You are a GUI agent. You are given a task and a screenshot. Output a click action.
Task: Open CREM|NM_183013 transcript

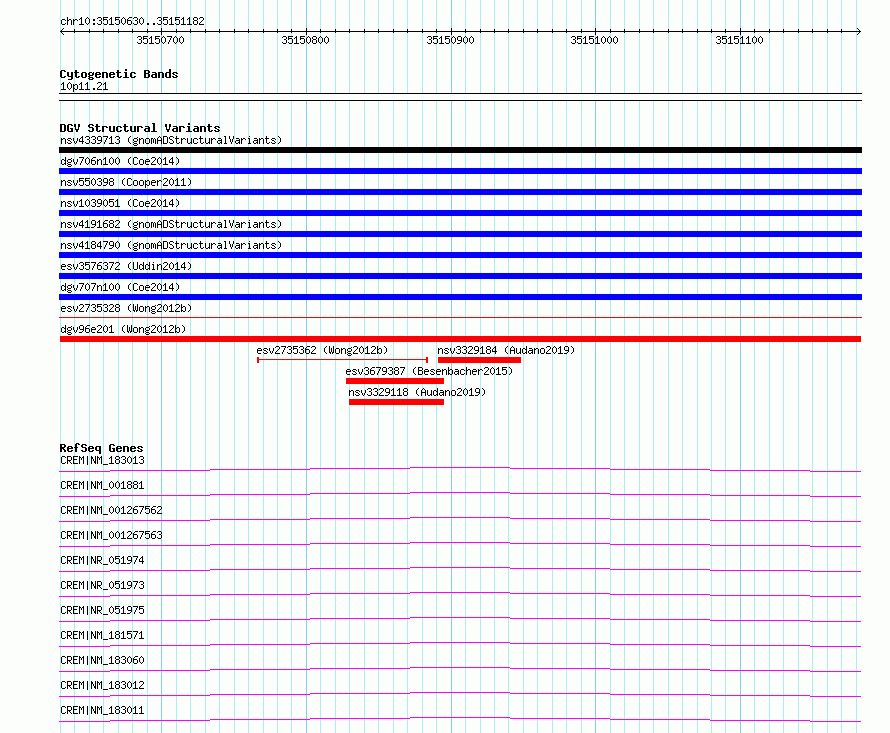click(x=102, y=460)
